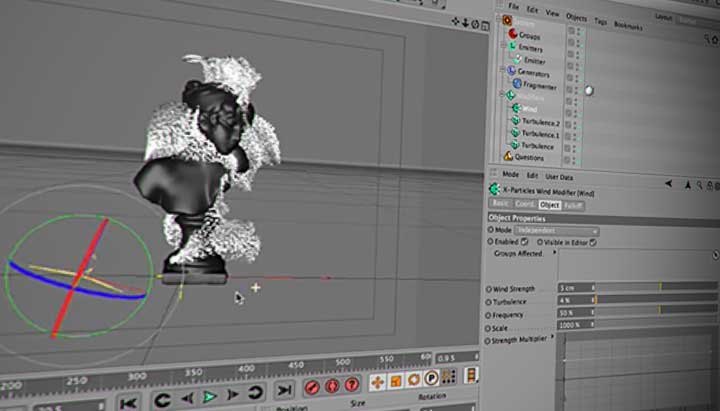The image size is (720, 411).
Task: Open the Objects menu
Action: 576,17
